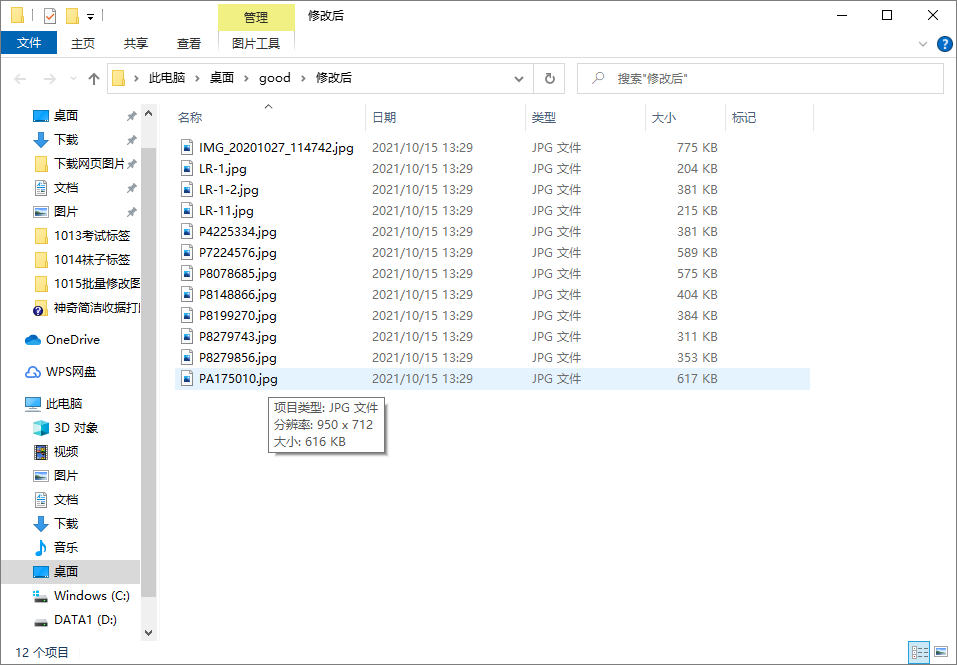Open the 1013考试标签 folder
Screen dimensions: 957x665
(x=92, y=235)
